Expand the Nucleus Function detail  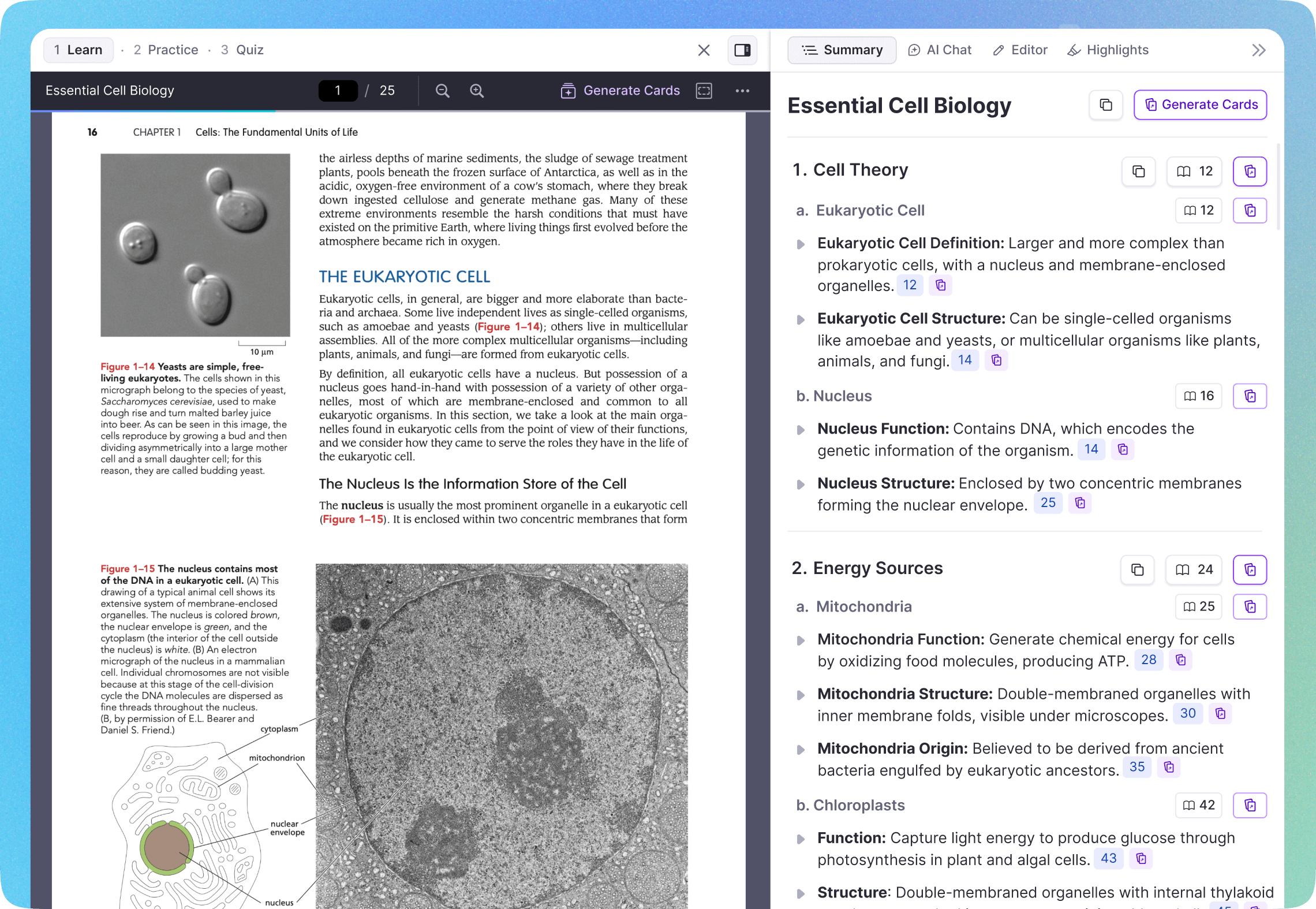point(801,429)
